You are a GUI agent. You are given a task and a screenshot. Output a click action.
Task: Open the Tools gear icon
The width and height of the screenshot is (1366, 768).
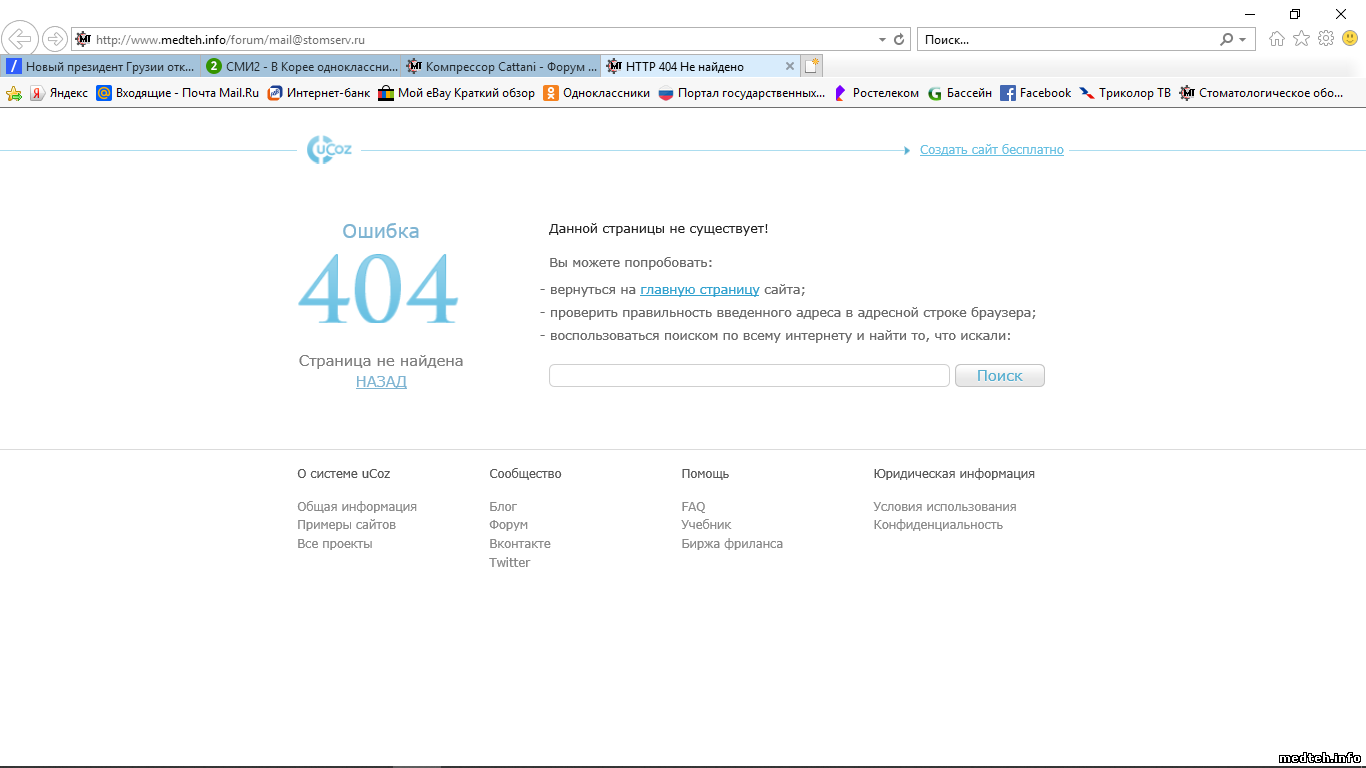[x=1326, y=39]
